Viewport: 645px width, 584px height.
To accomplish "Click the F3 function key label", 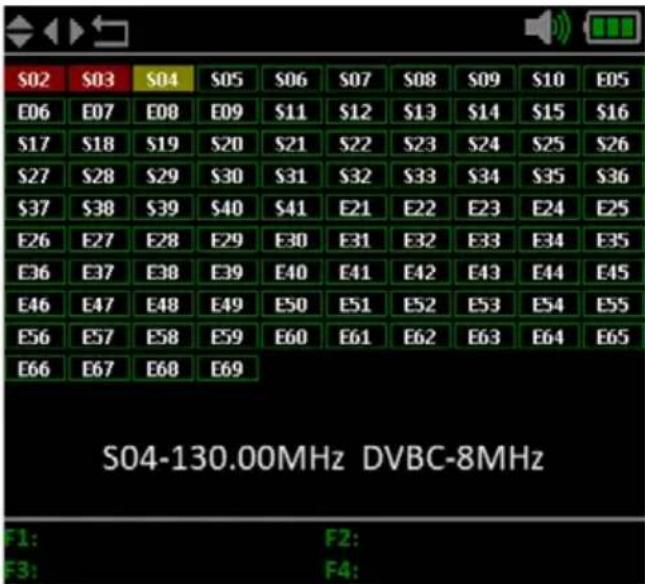I will click(21, 570).
